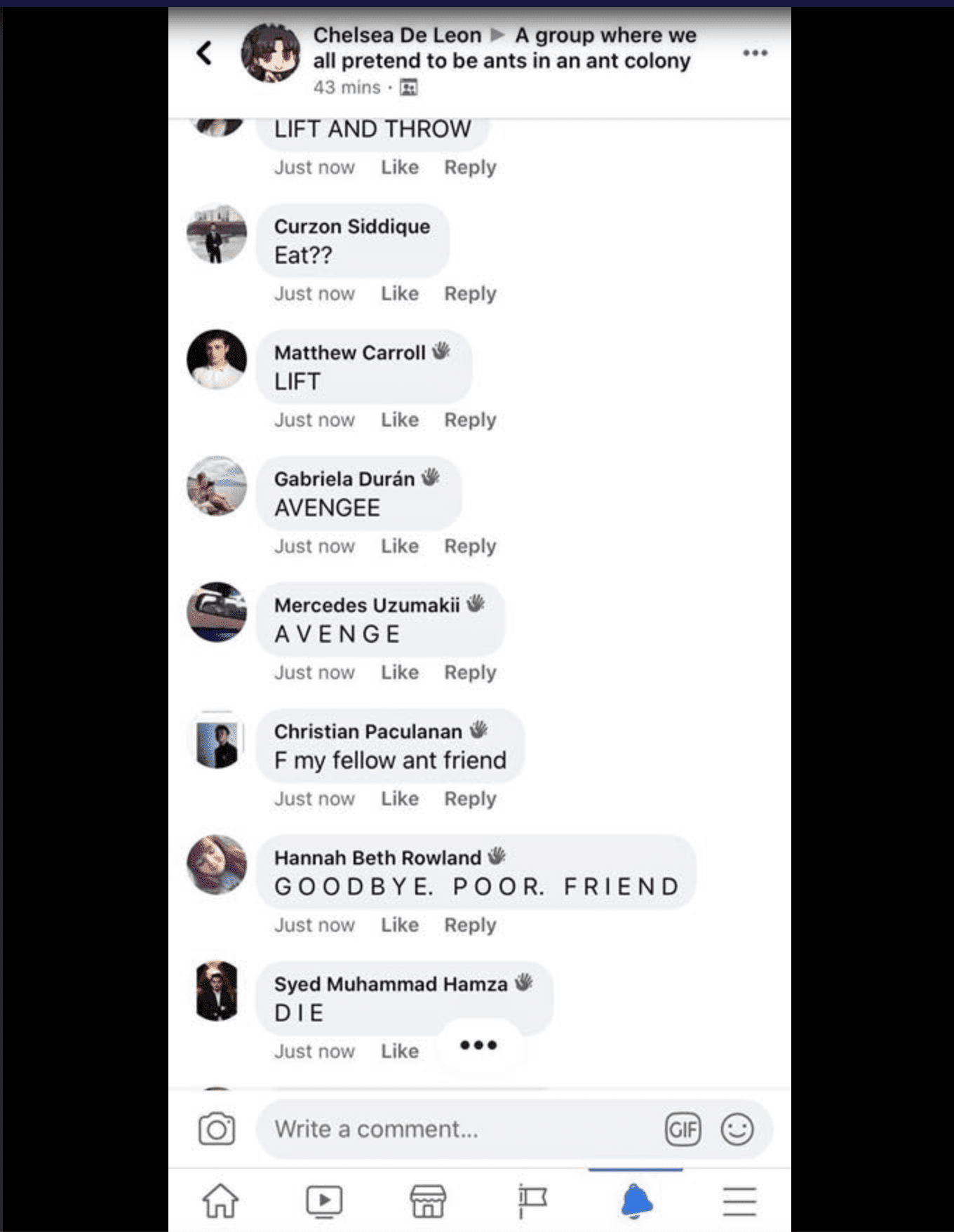The image size is (954, 1232).
Task: Open the GIF picker
Action: click(683, 1130)
